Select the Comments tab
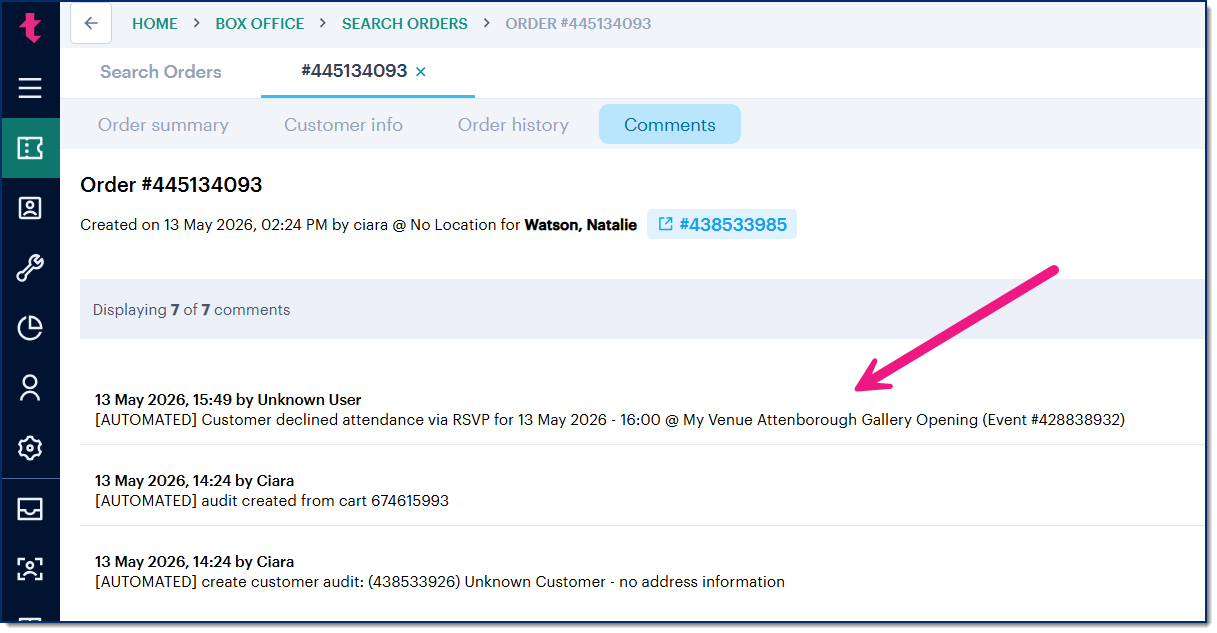Image resolution: width=1217 pixels, height=633 pixels. pyautogui.click(x=670, y=125)
